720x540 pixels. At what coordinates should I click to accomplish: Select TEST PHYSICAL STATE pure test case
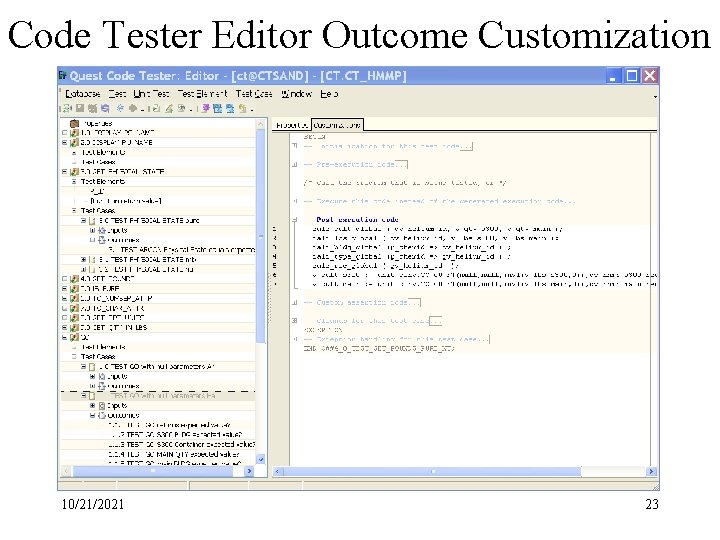(x=149, y=220)
